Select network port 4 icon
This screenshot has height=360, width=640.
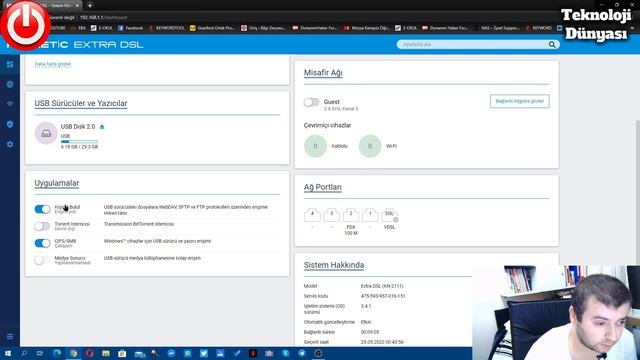[x=312, y=215]
